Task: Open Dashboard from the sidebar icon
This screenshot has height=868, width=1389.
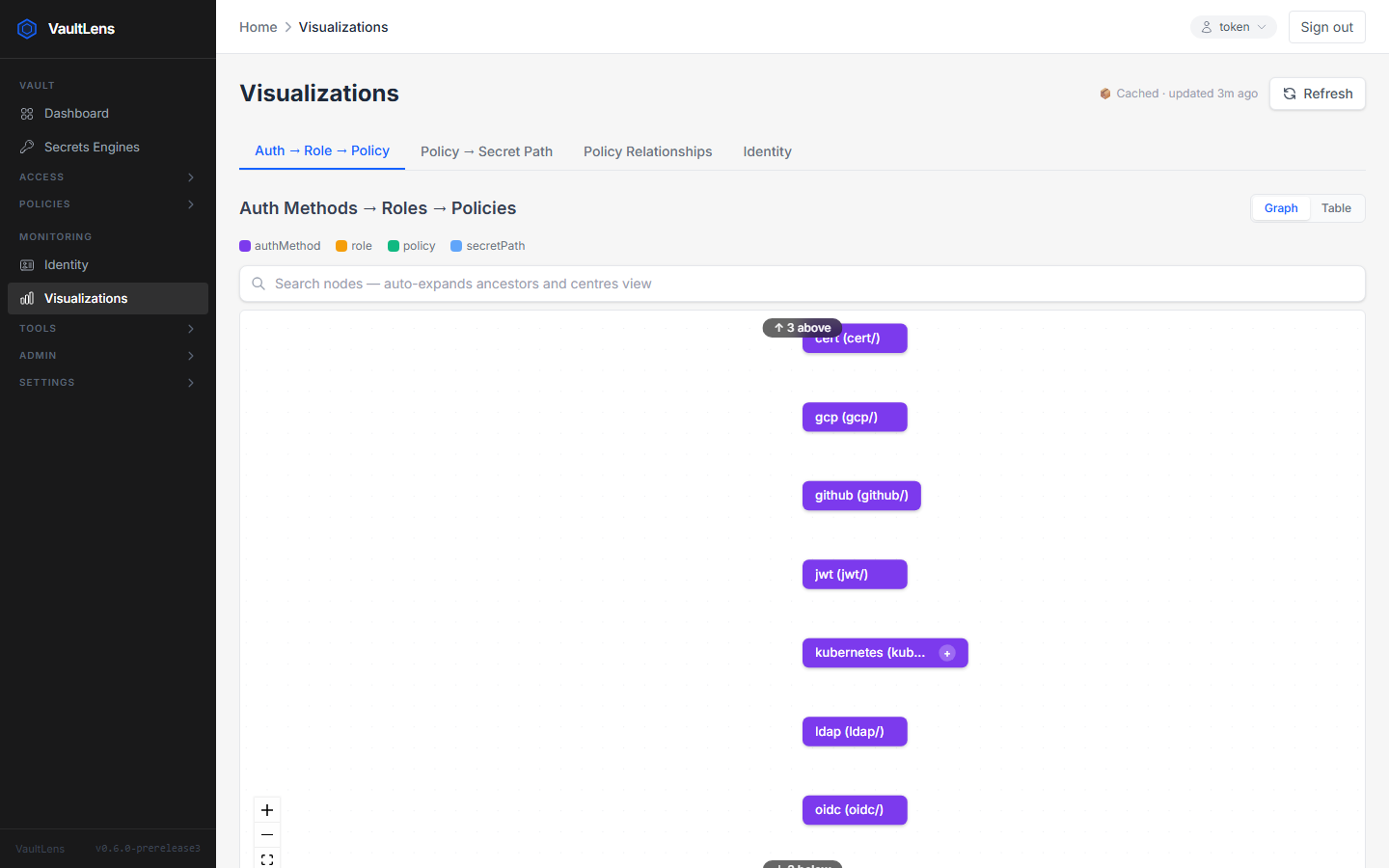Action: coord(27,114)
